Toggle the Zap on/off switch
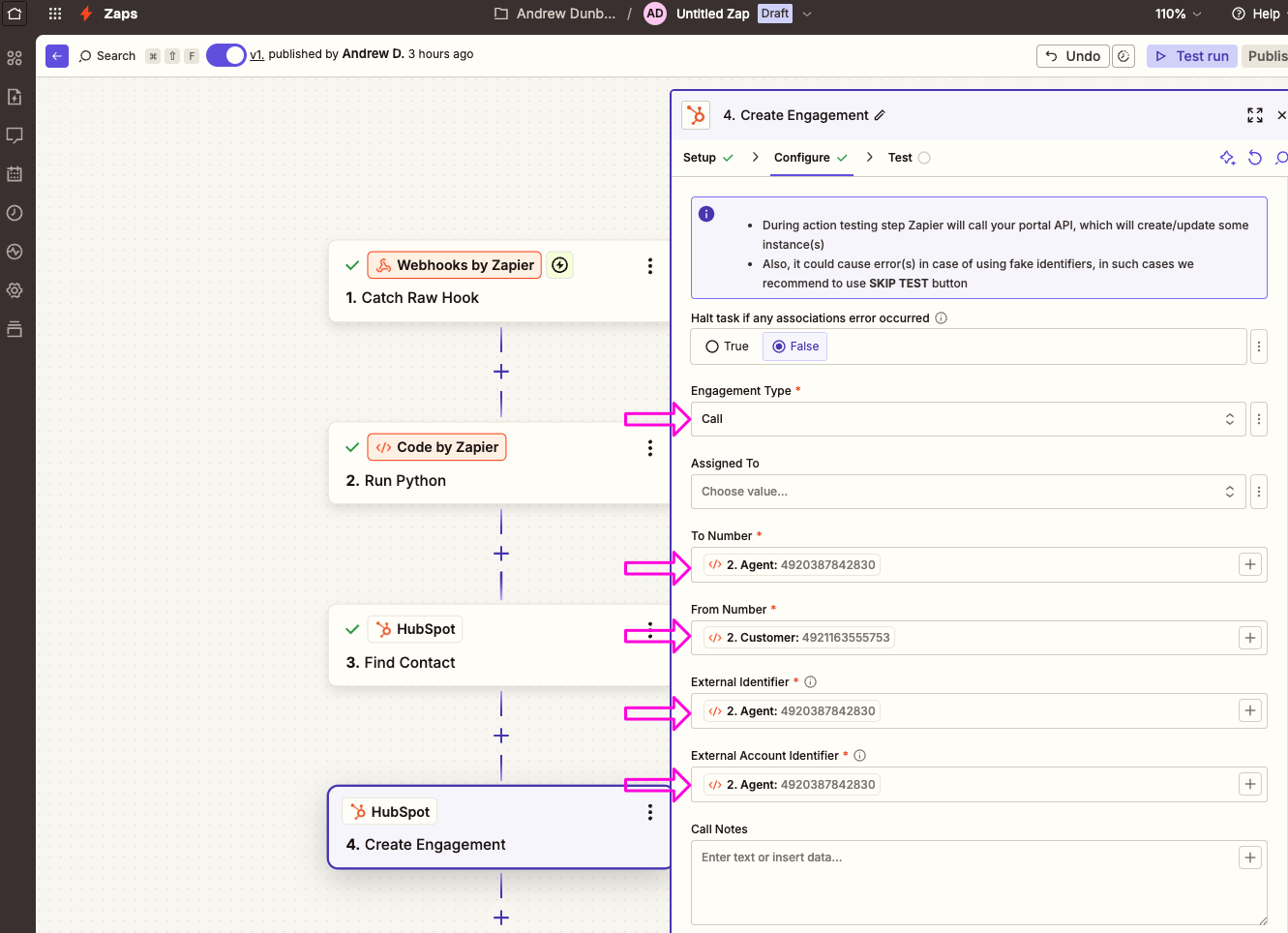Screen dimensions: 1288x933 [226, 55]
